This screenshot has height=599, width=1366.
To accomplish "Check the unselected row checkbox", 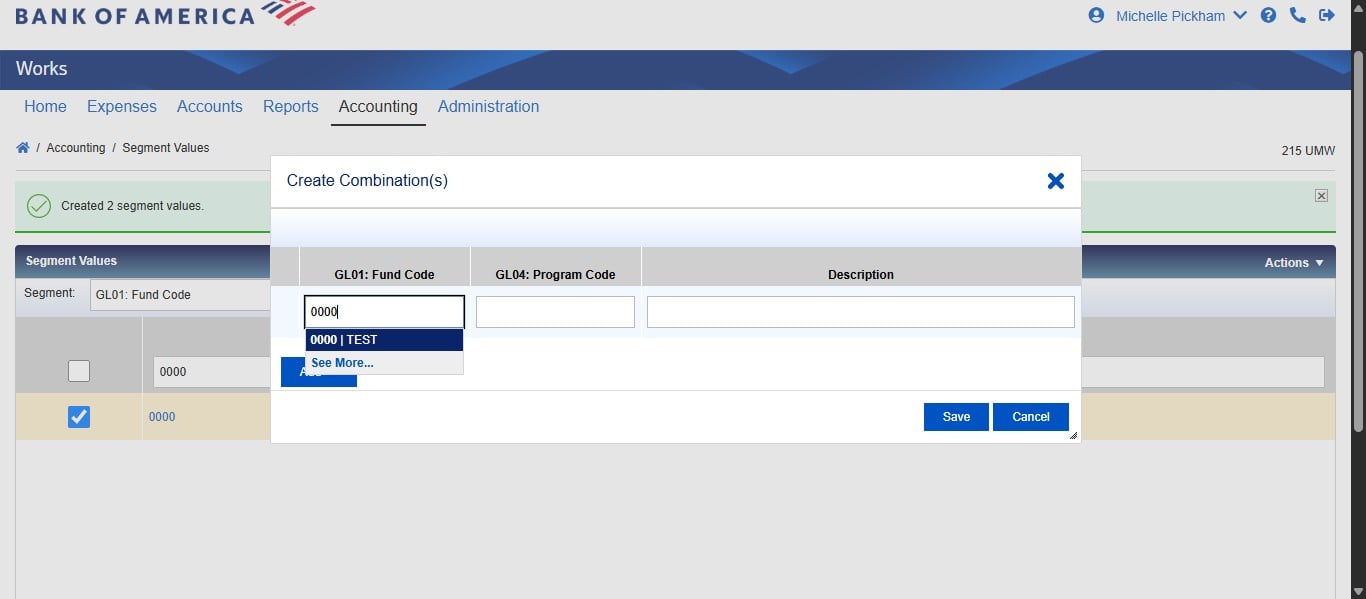I will 78,370.
